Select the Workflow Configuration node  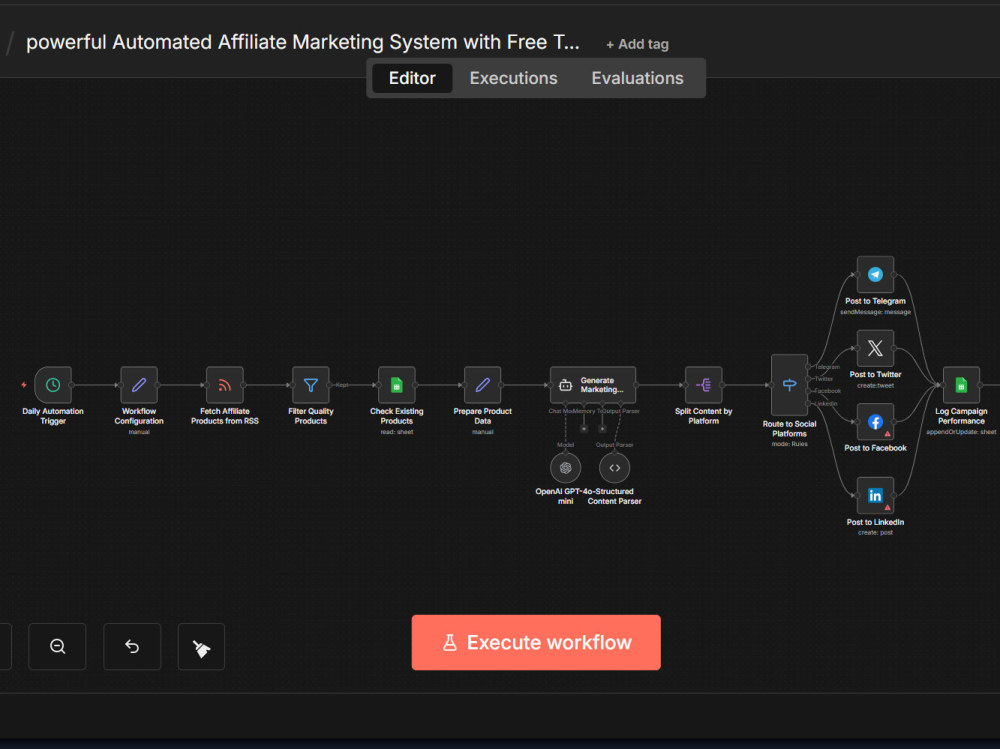[139, 385]
